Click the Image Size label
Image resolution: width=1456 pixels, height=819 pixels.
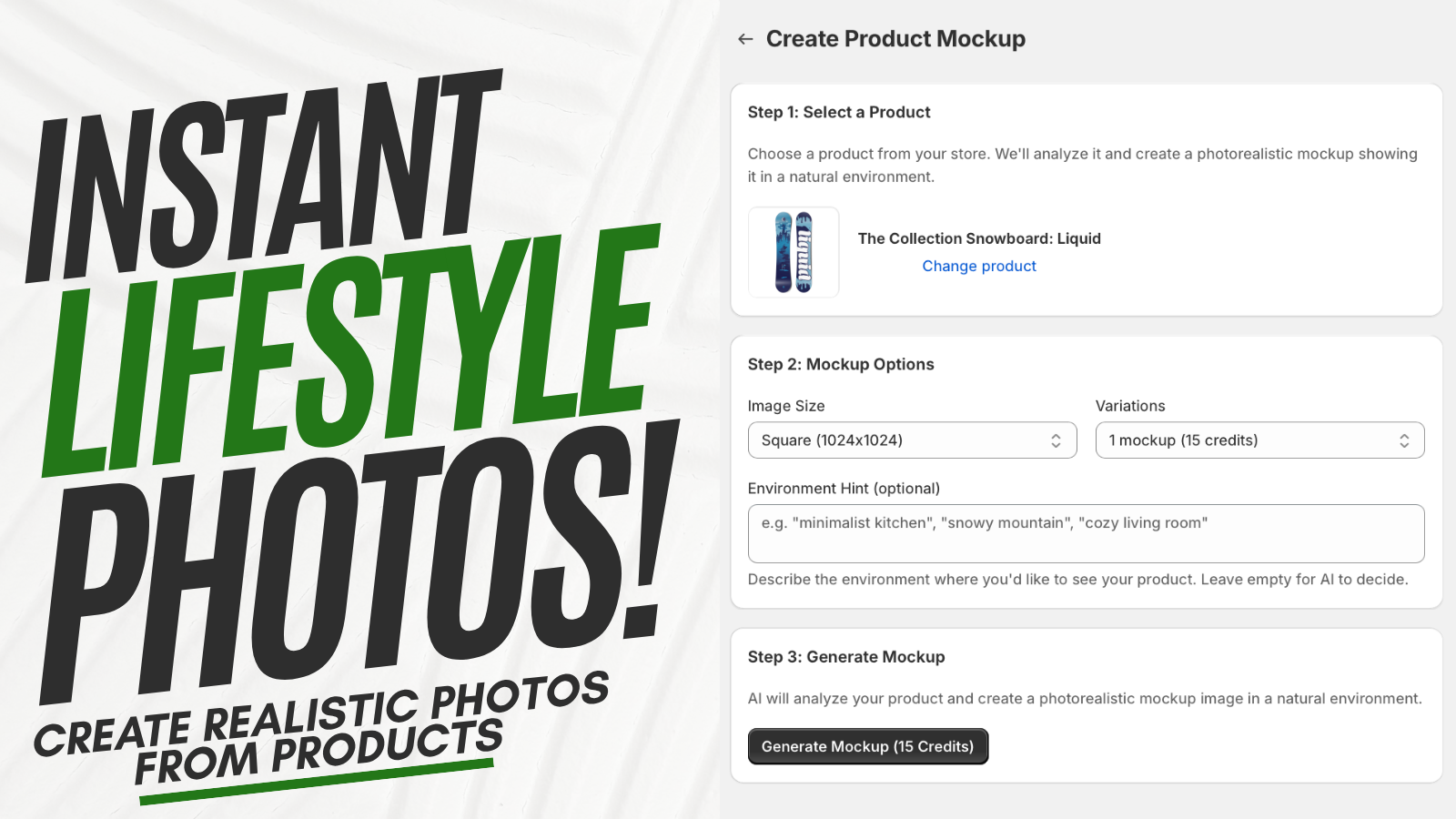click(786, 406)
